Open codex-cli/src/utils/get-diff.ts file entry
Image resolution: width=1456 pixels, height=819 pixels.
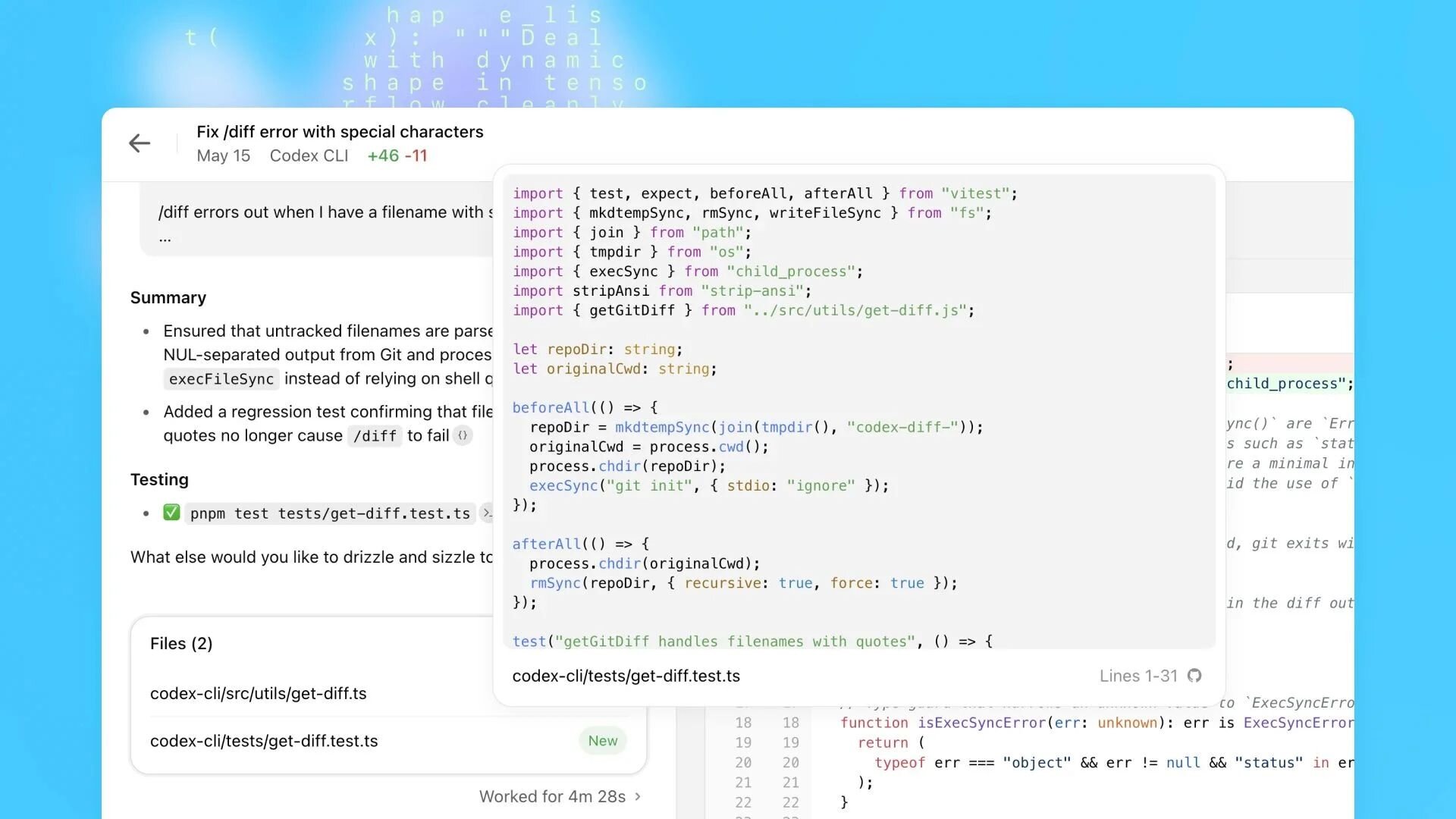[259, 693]
